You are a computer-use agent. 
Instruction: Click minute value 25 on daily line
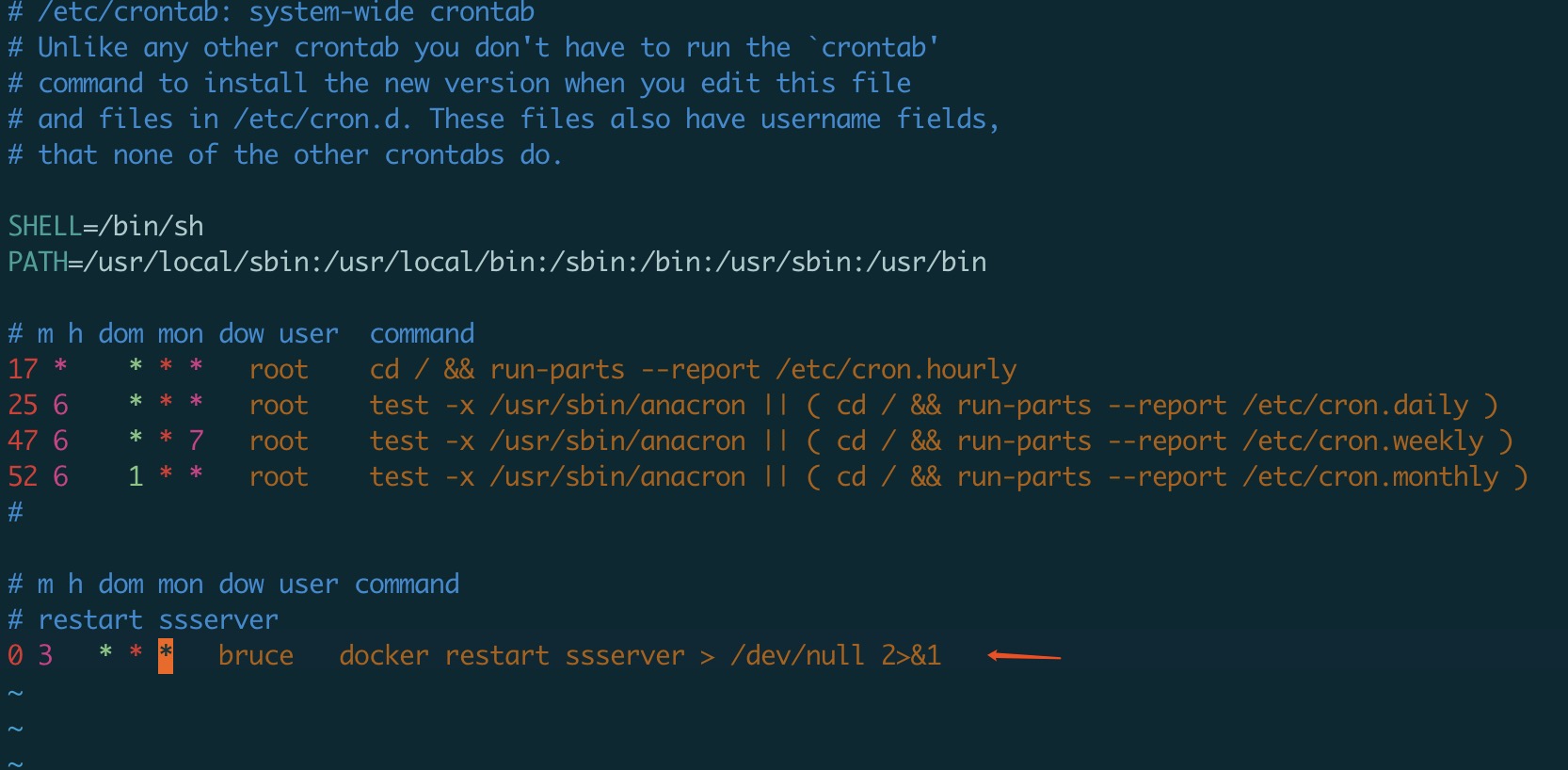(x=23, y=405)
